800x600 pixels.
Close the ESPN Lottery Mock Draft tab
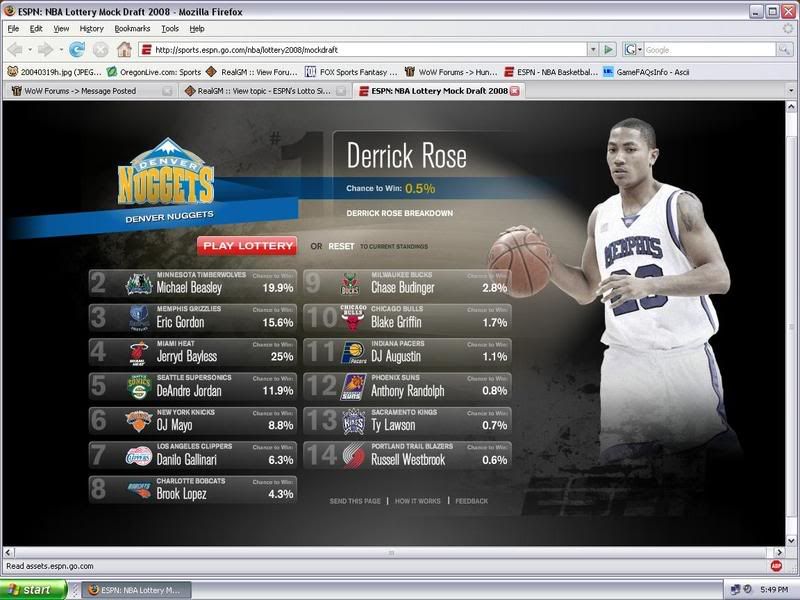pos(515,91)
